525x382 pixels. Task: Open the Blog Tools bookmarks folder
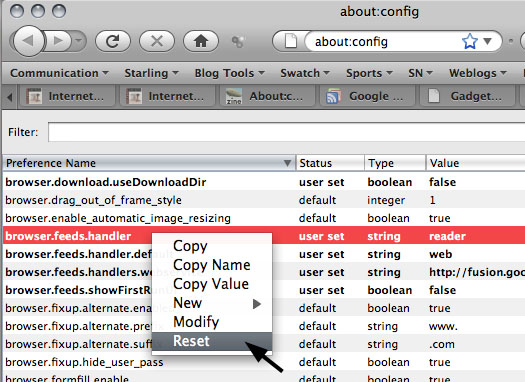229,73
